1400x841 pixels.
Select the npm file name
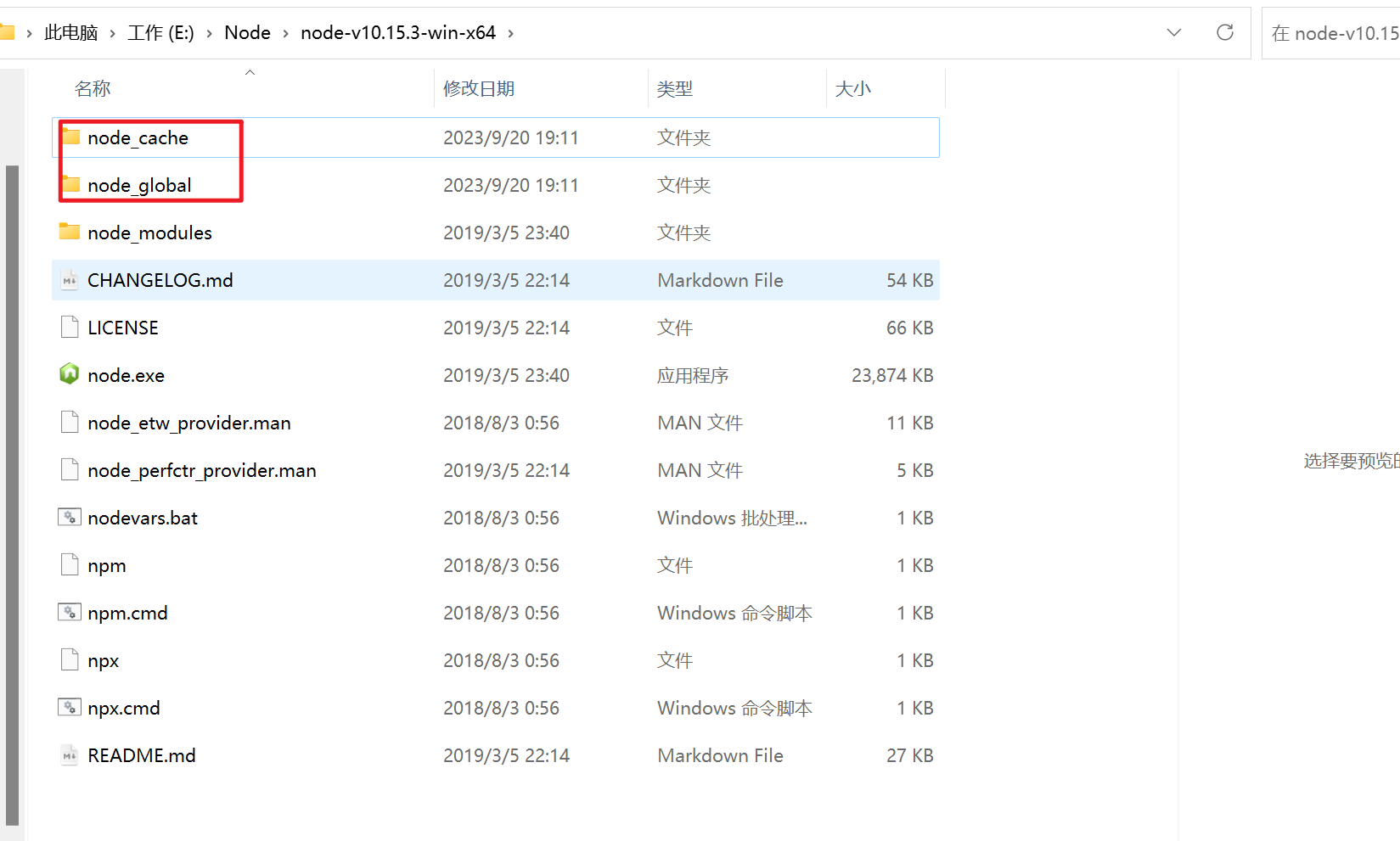point(107,566)
